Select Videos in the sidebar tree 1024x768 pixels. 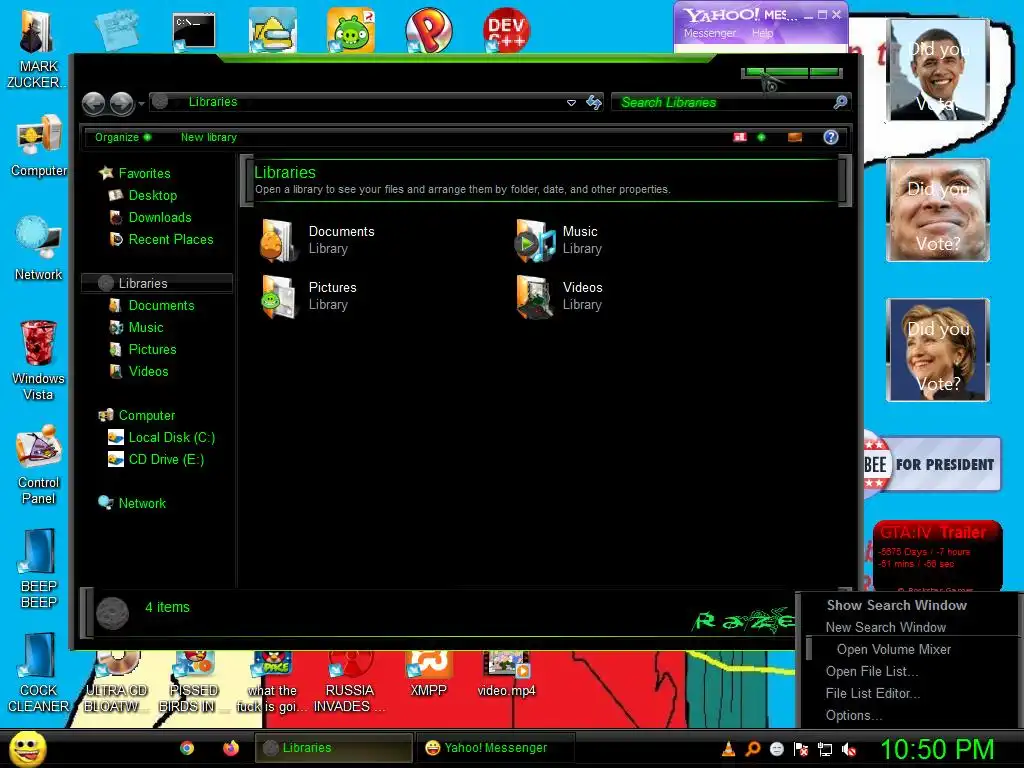(148, 372)
